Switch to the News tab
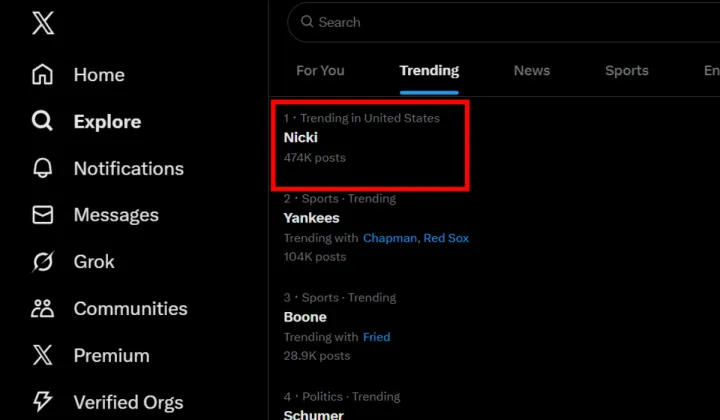The width and height of the screenshot is (720, 420). 532,71
